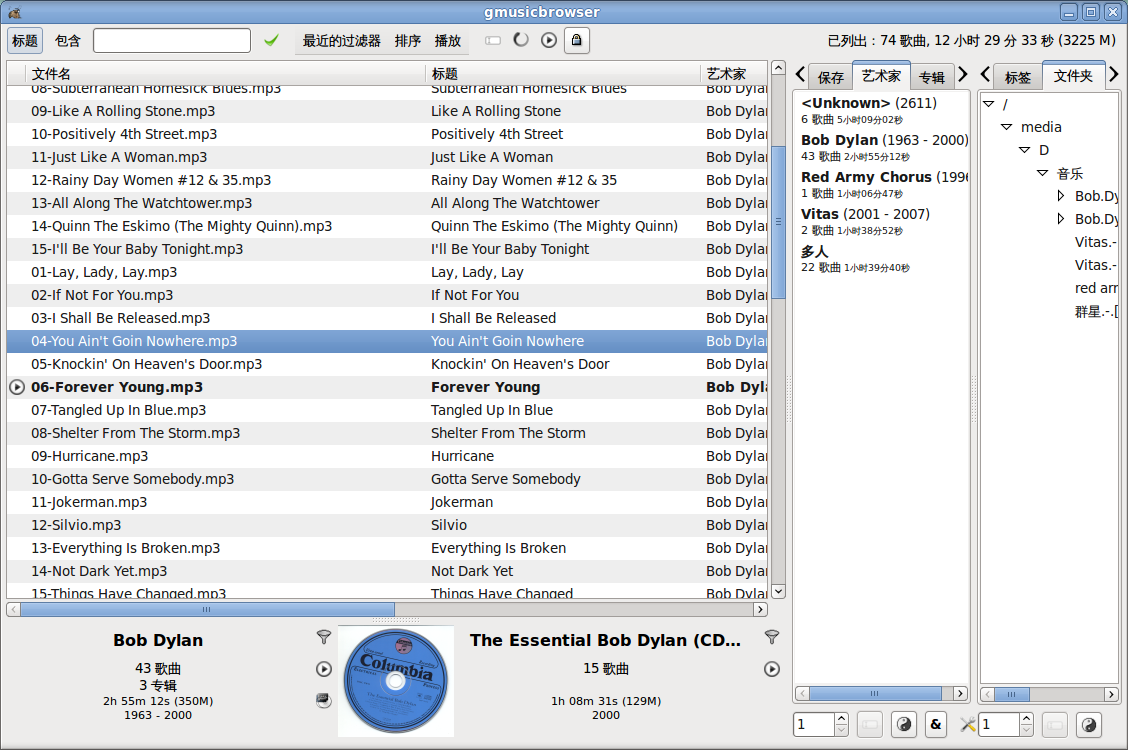Click the Columbia album cover thumbnail

396,681
